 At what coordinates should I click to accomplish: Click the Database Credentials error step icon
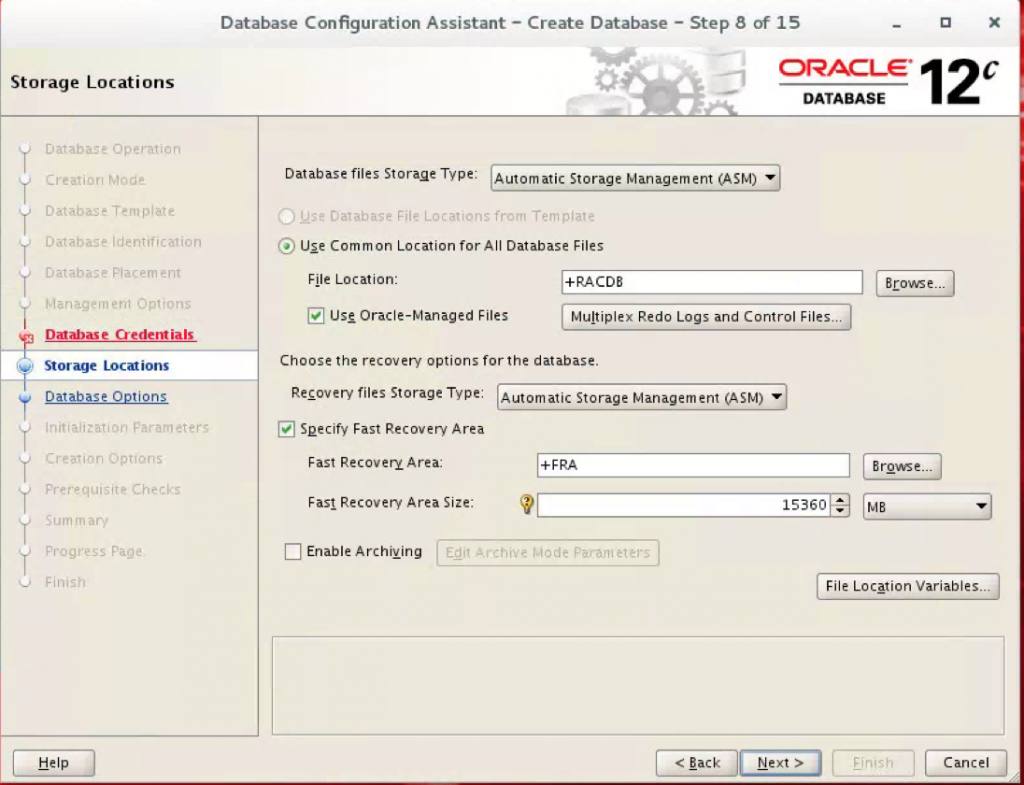[x=27, y=337]
